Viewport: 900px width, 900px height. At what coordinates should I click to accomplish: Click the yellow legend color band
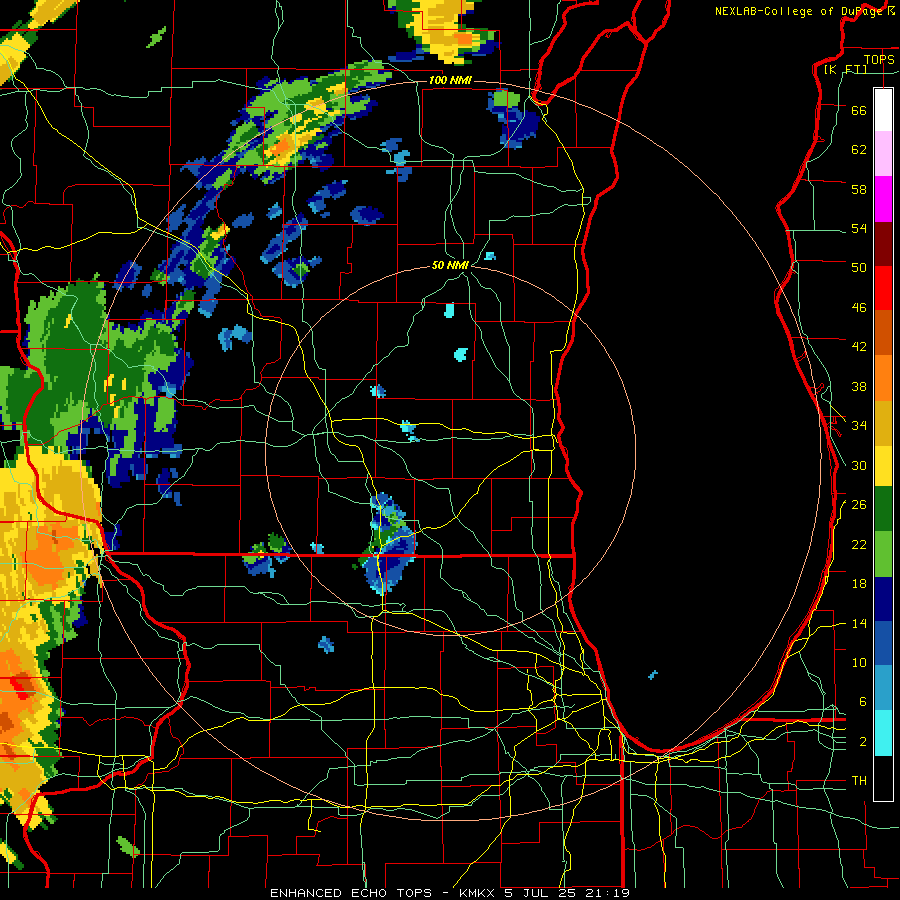coord(883,465)
